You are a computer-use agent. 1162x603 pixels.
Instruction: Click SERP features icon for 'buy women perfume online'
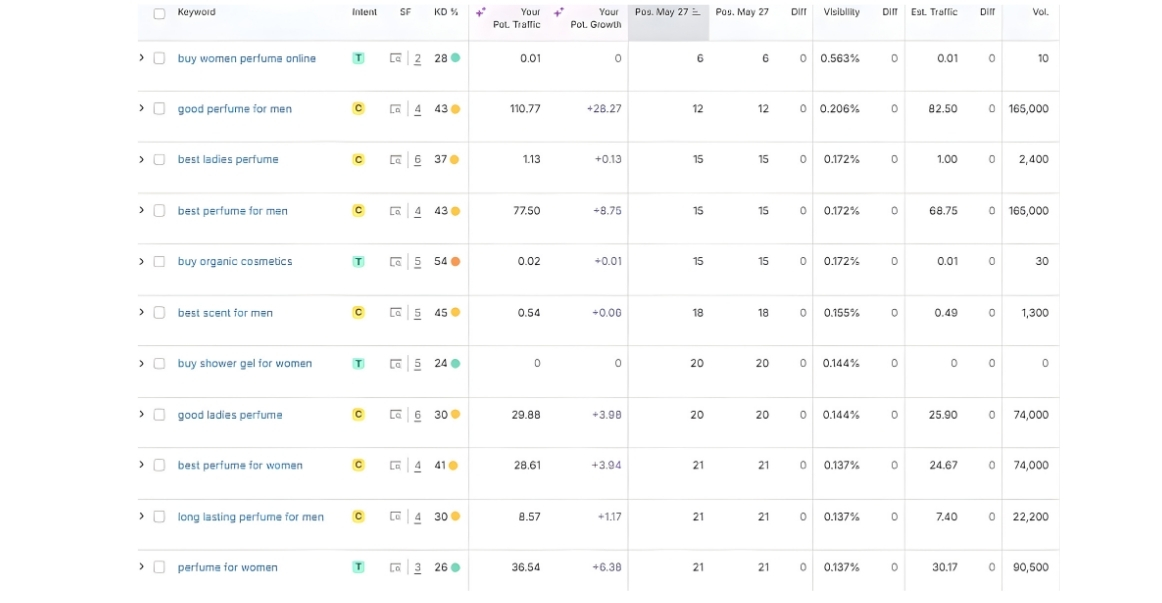point(396,58)
